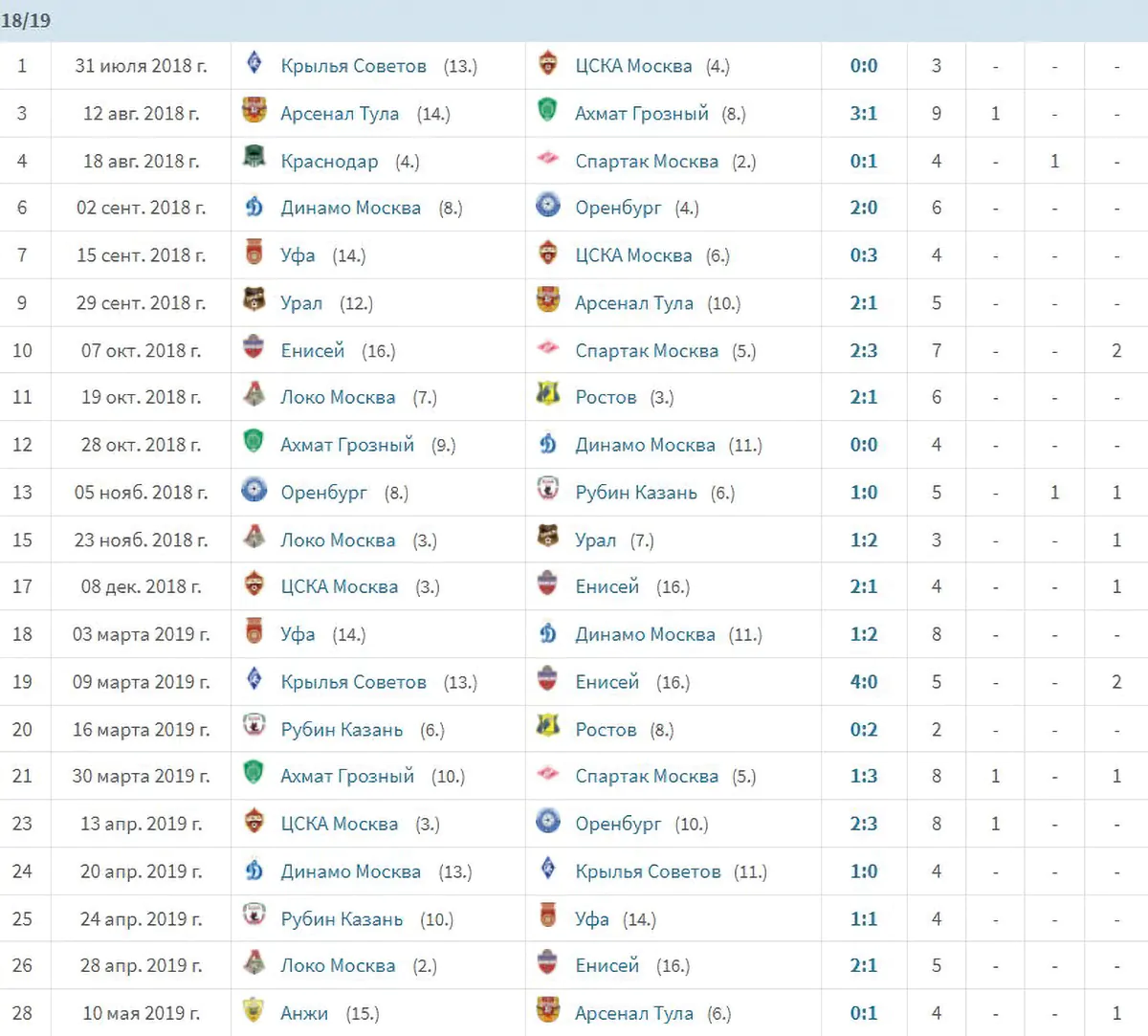Open the Arsenal Tula team link
Viewport: 1148px width, 1036px height.
coord(340,113)
